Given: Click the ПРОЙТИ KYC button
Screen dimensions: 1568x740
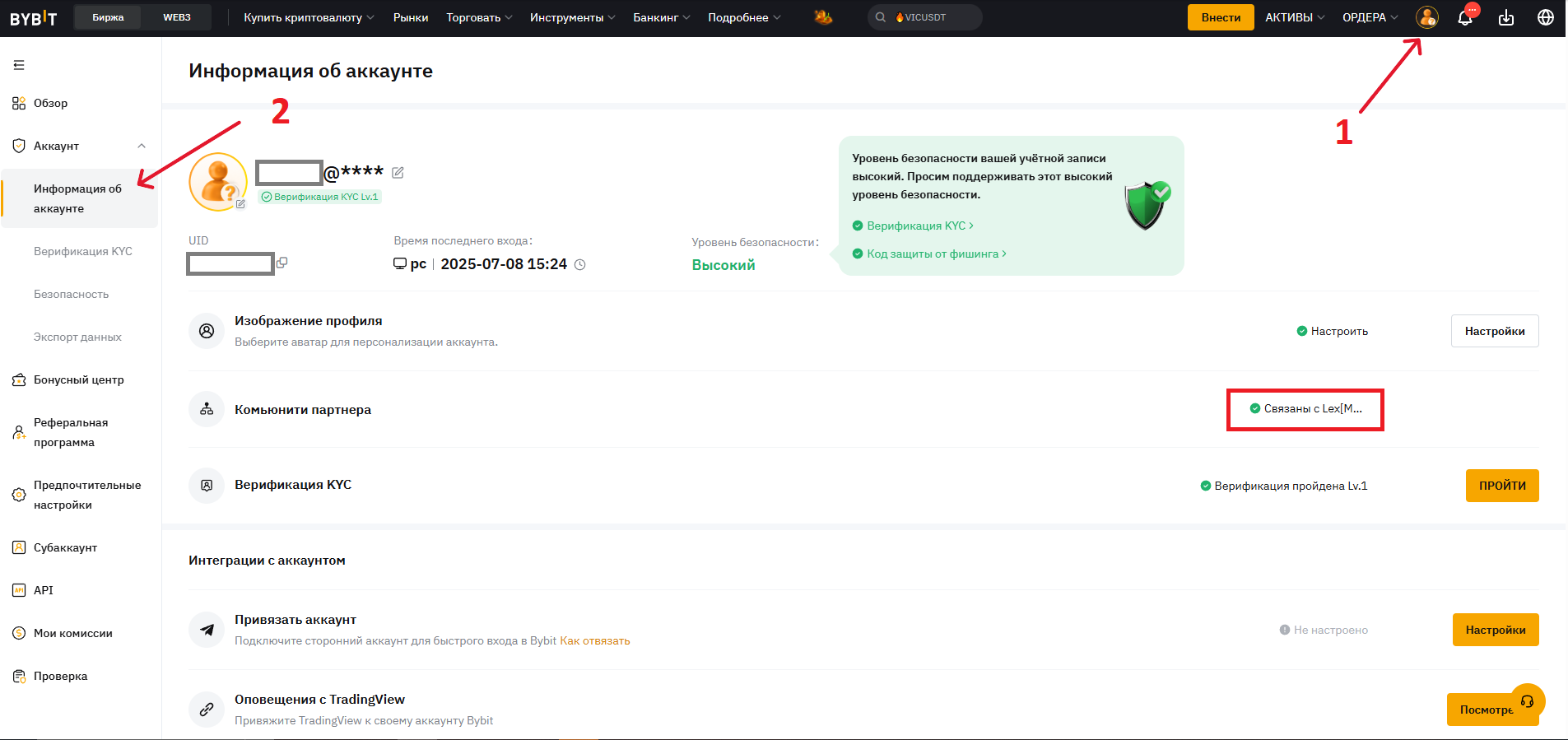Looking at the screenshot, I should click(1502, 486).
